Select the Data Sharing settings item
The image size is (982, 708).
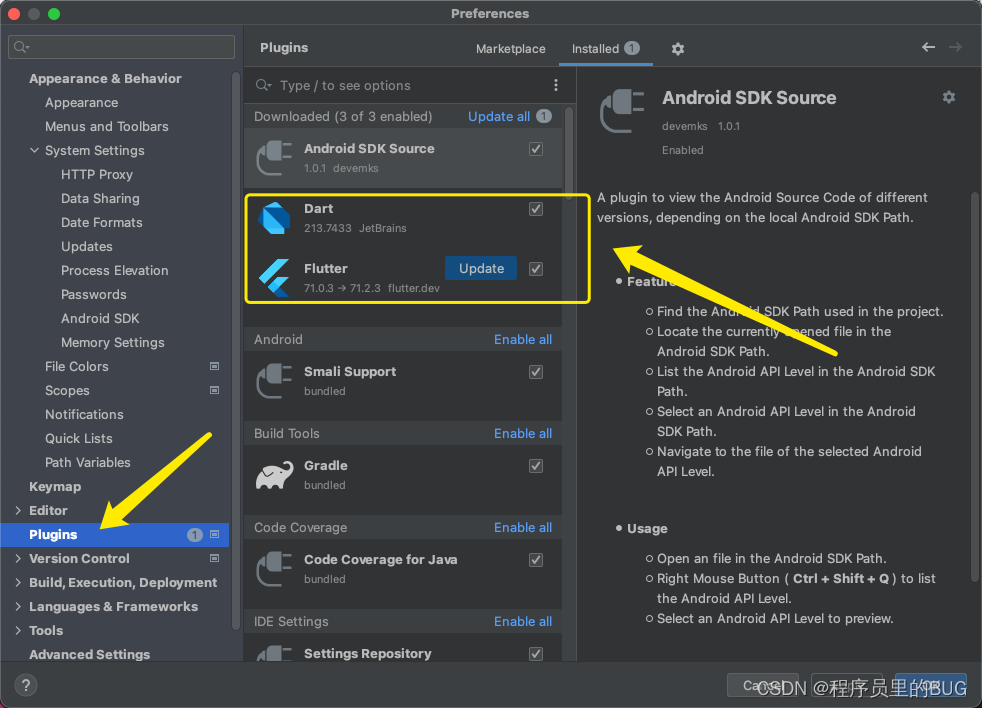pos(100,199)
